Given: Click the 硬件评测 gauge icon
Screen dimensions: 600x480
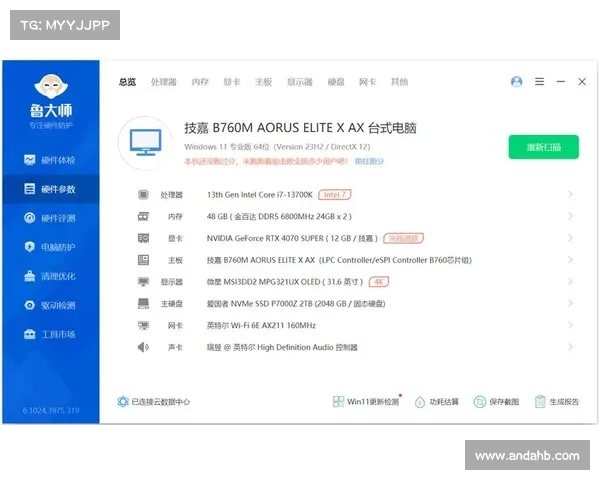Looking at the screenshot, I should pos(29,218).
